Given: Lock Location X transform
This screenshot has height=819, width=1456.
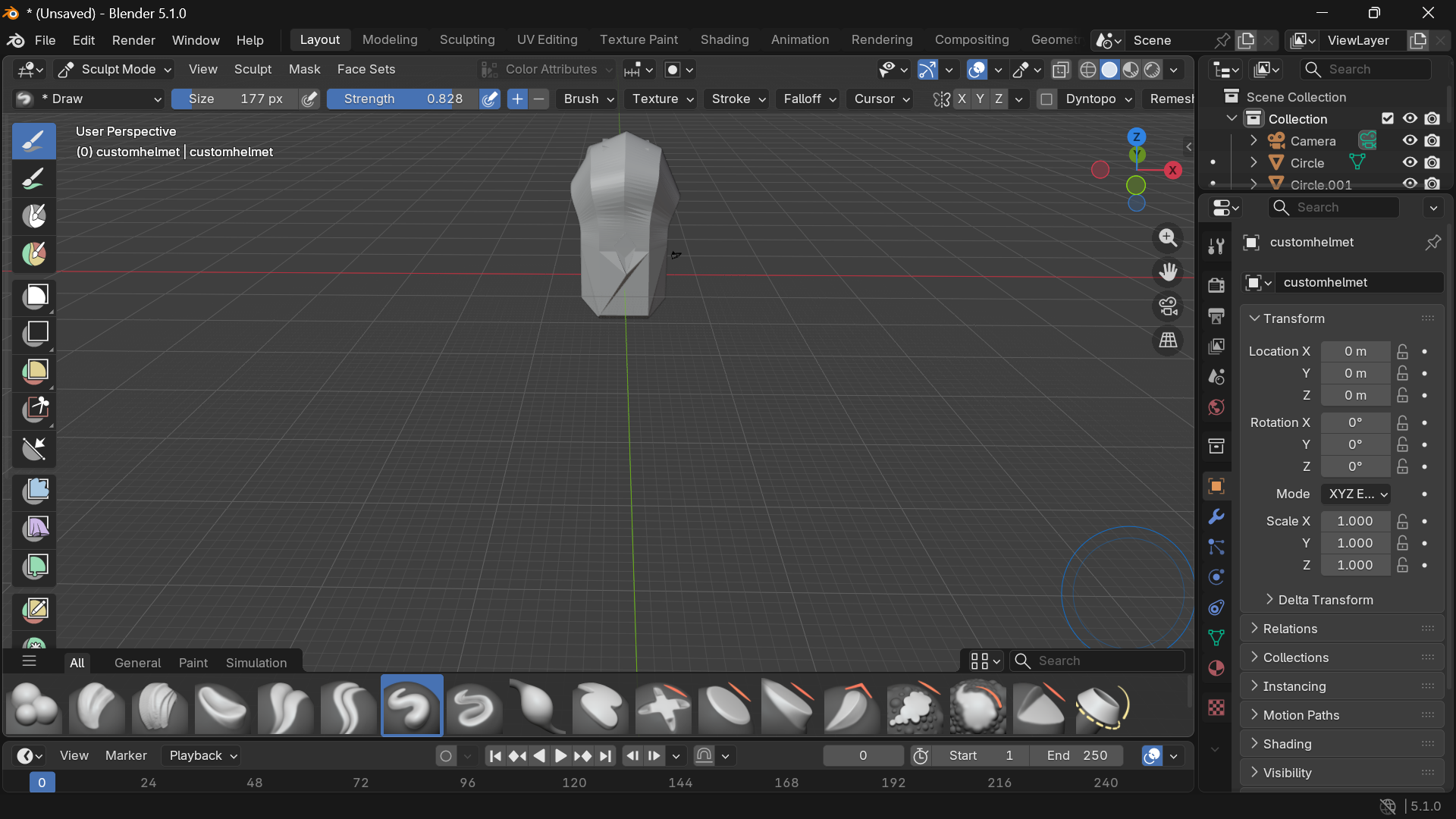Looking at the screenshot, I should click(1403, 351).
